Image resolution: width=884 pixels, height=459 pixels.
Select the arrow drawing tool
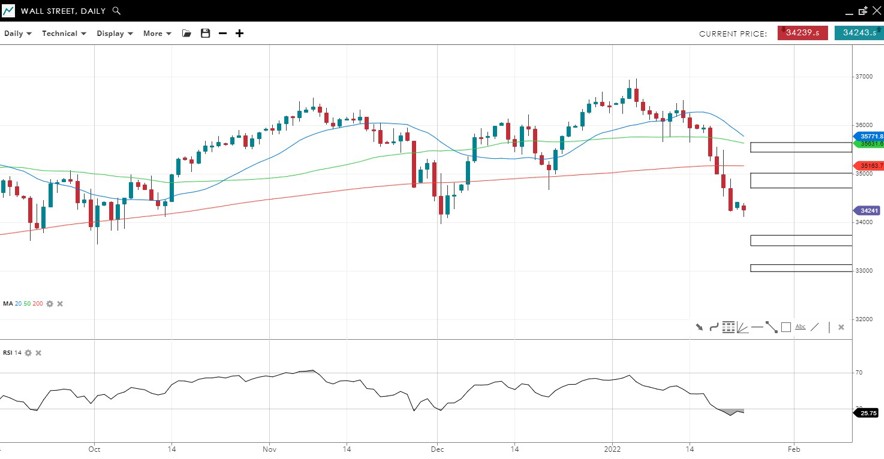click(700, 327)
